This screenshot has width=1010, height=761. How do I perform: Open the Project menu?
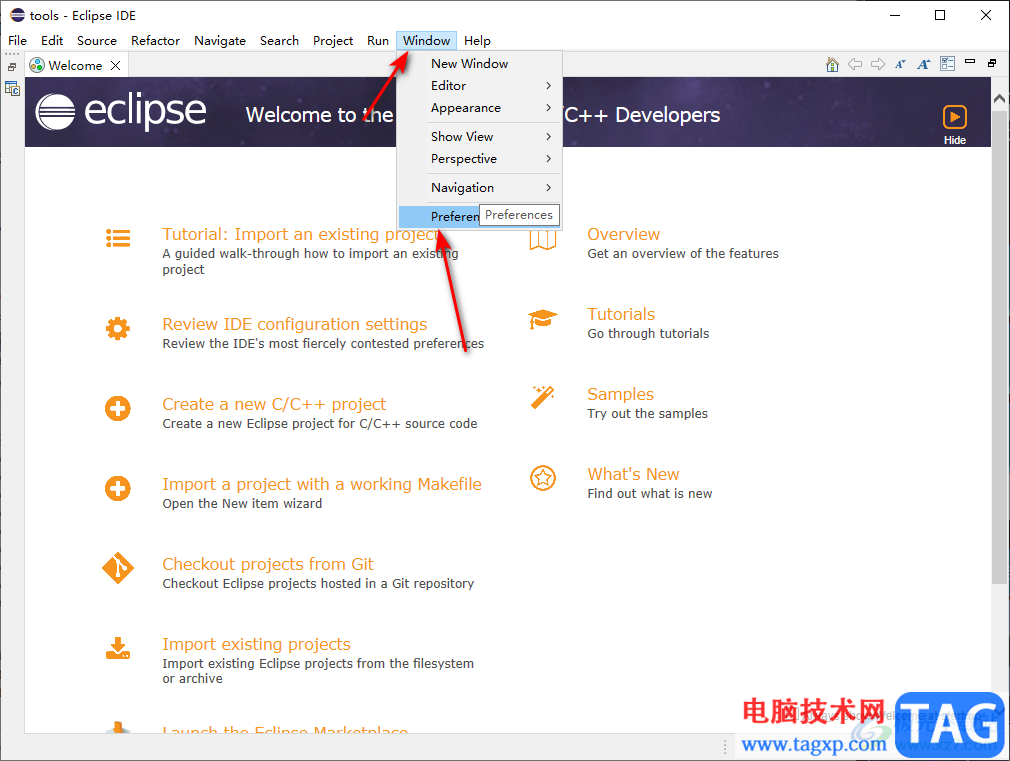333,41
